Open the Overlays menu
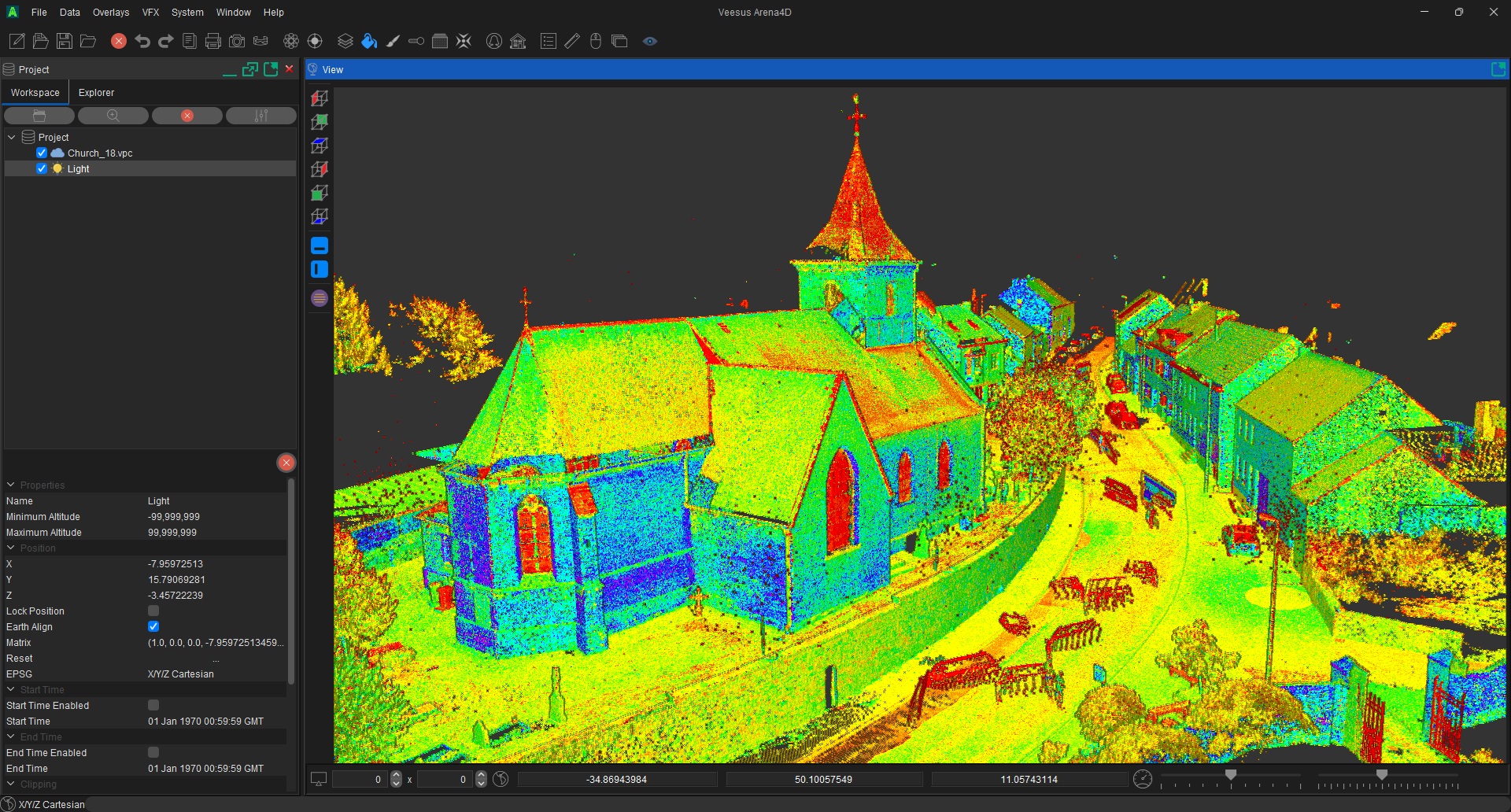Screen dimensions: 1511x812 (110, 13)
